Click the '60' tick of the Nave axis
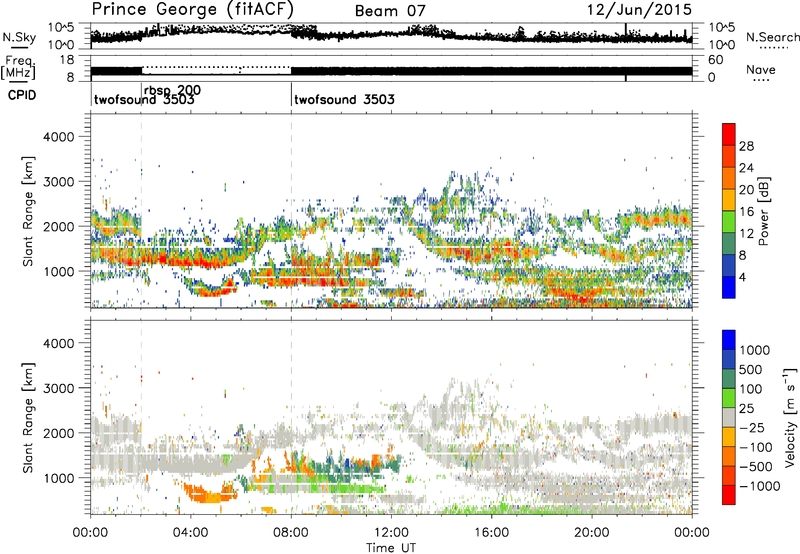 [x=716, y=60]
